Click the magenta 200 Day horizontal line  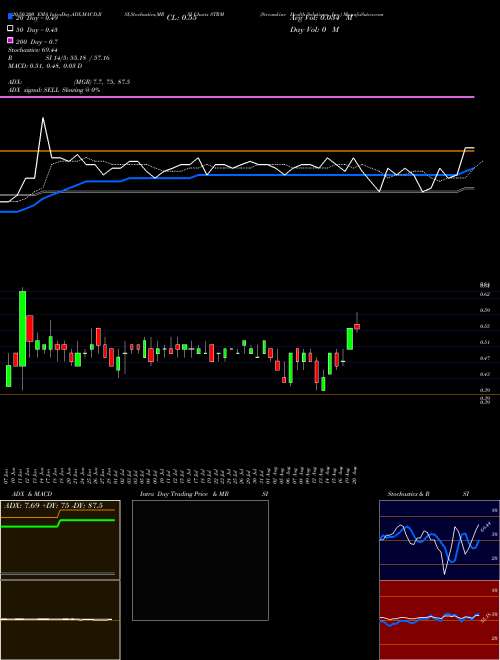tap(237, 97)
